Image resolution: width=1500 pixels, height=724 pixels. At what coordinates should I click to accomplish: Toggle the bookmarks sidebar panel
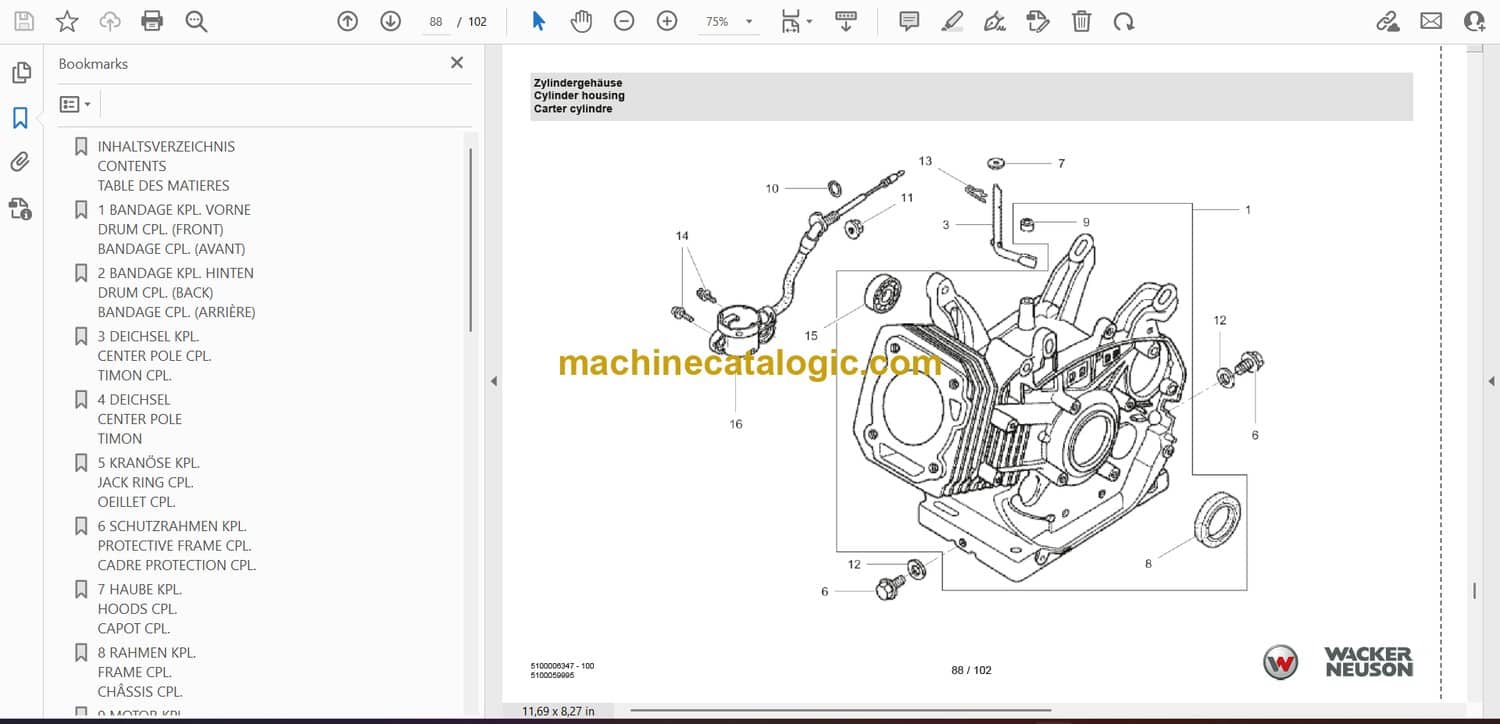(20, 118)
